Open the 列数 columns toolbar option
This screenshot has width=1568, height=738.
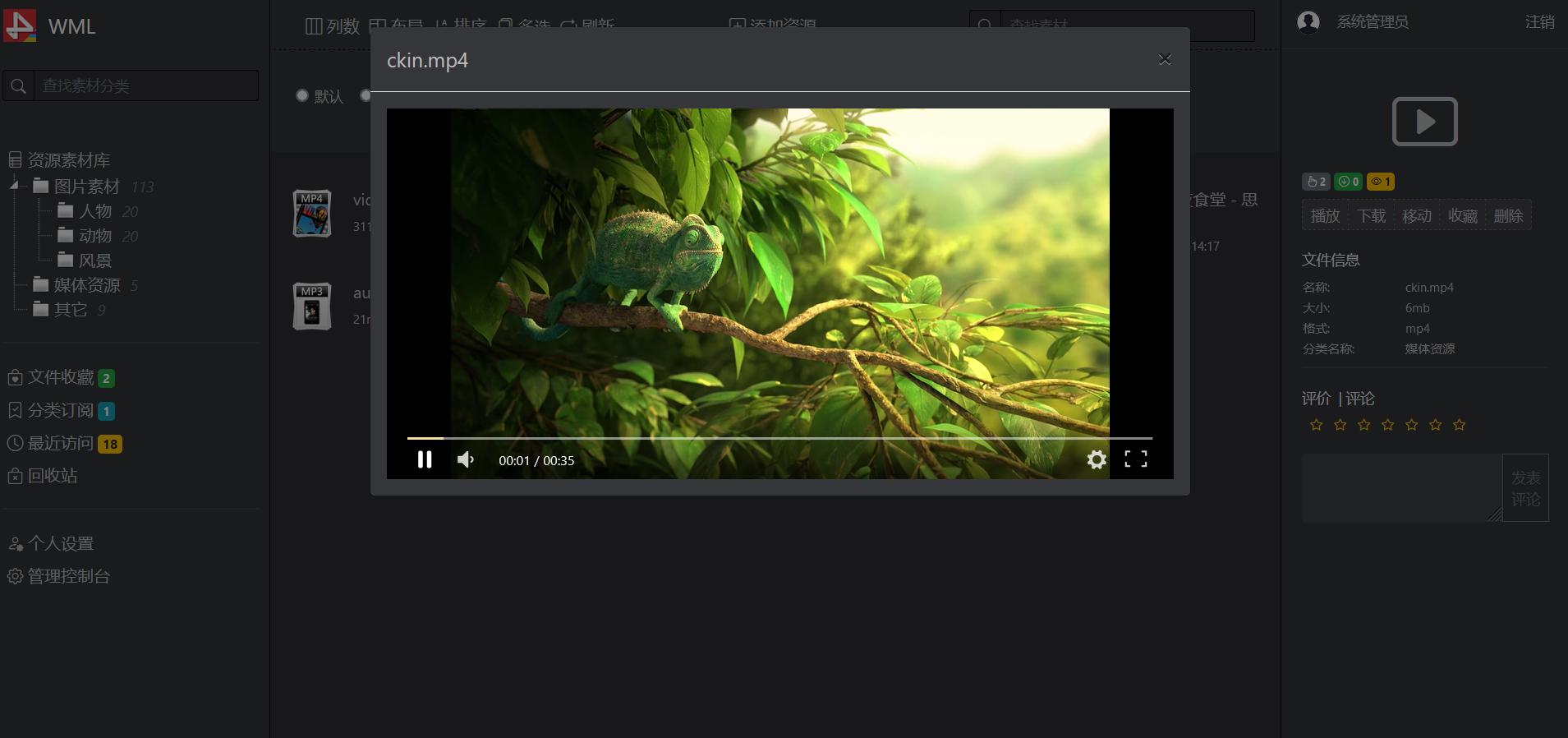point(333,26)
